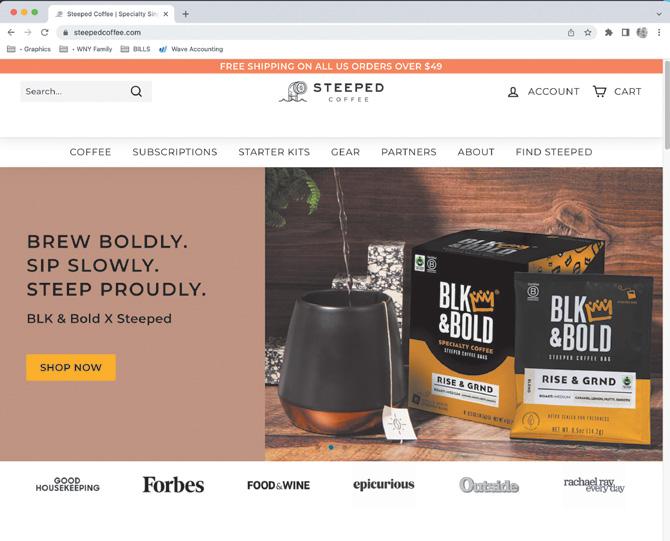The height and width of the screenshot is (541, 670).
Task: Select the active carousel slide dot
Action: tap(331, 447)
